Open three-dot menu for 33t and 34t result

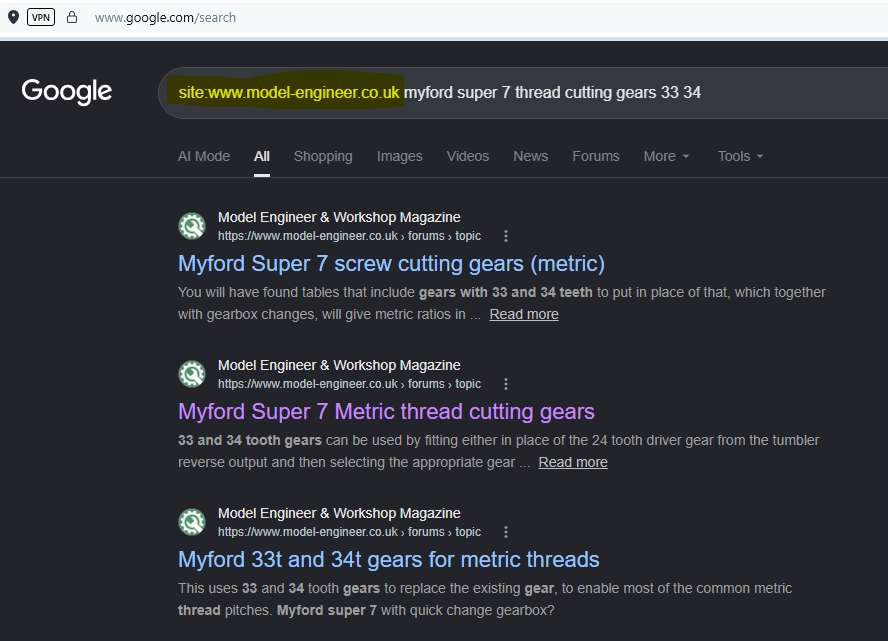(x=506, y=532)
